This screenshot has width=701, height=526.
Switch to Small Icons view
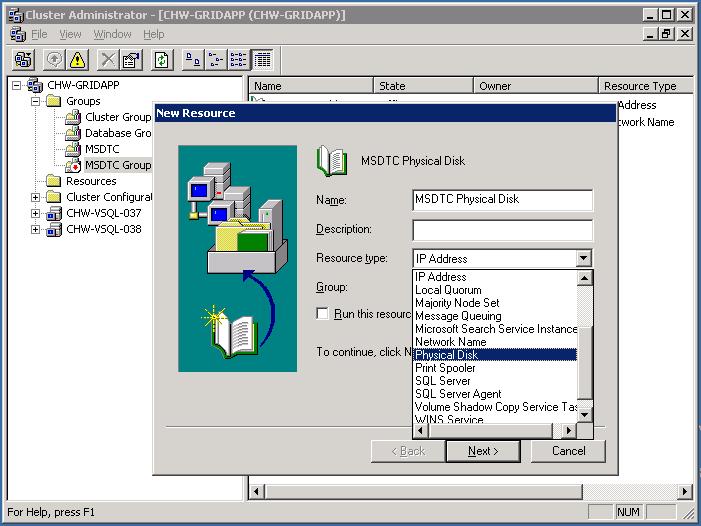pyautogui.click(x=216, y=59)
